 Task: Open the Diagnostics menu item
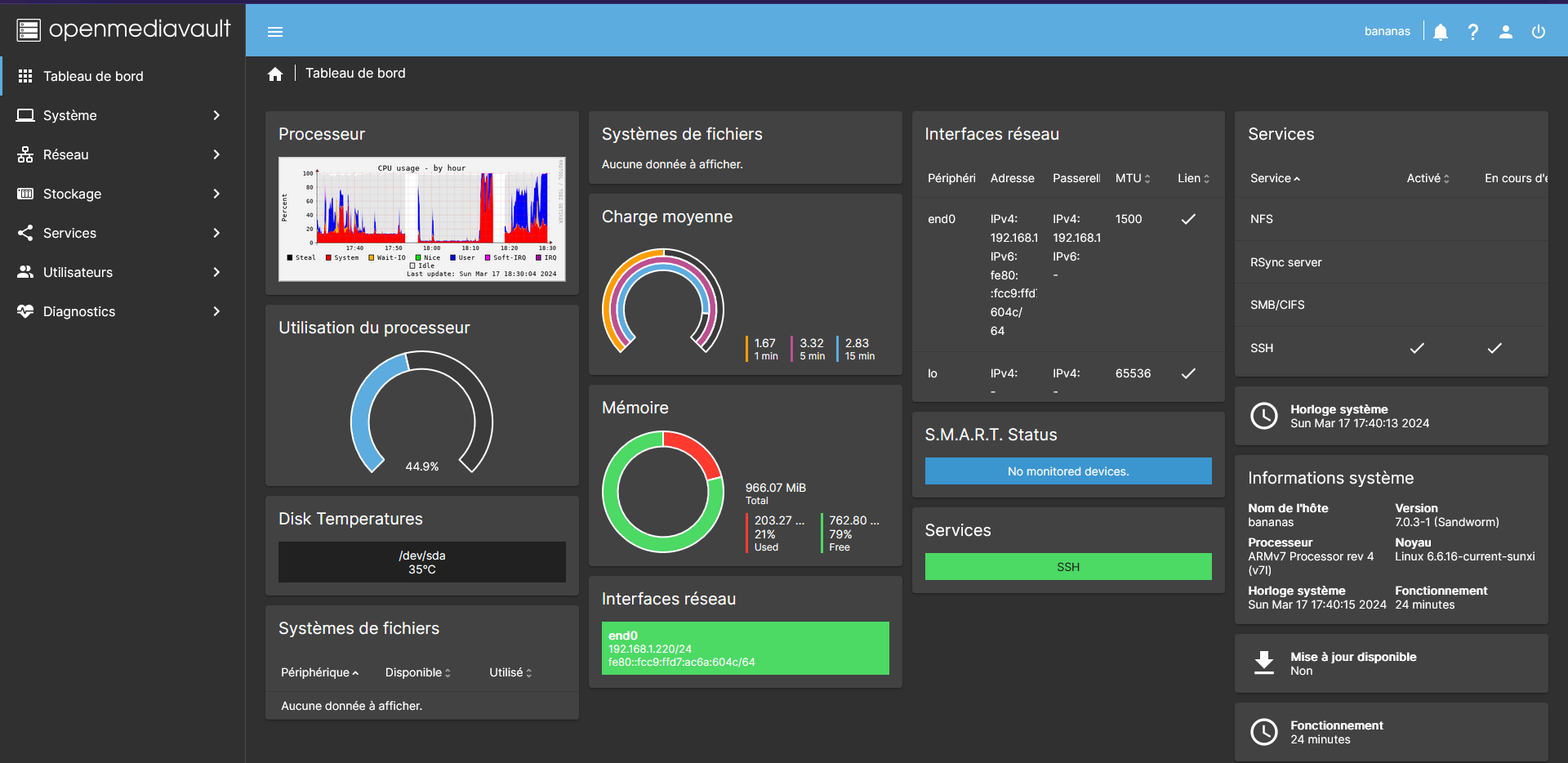(x=79, y=311)
